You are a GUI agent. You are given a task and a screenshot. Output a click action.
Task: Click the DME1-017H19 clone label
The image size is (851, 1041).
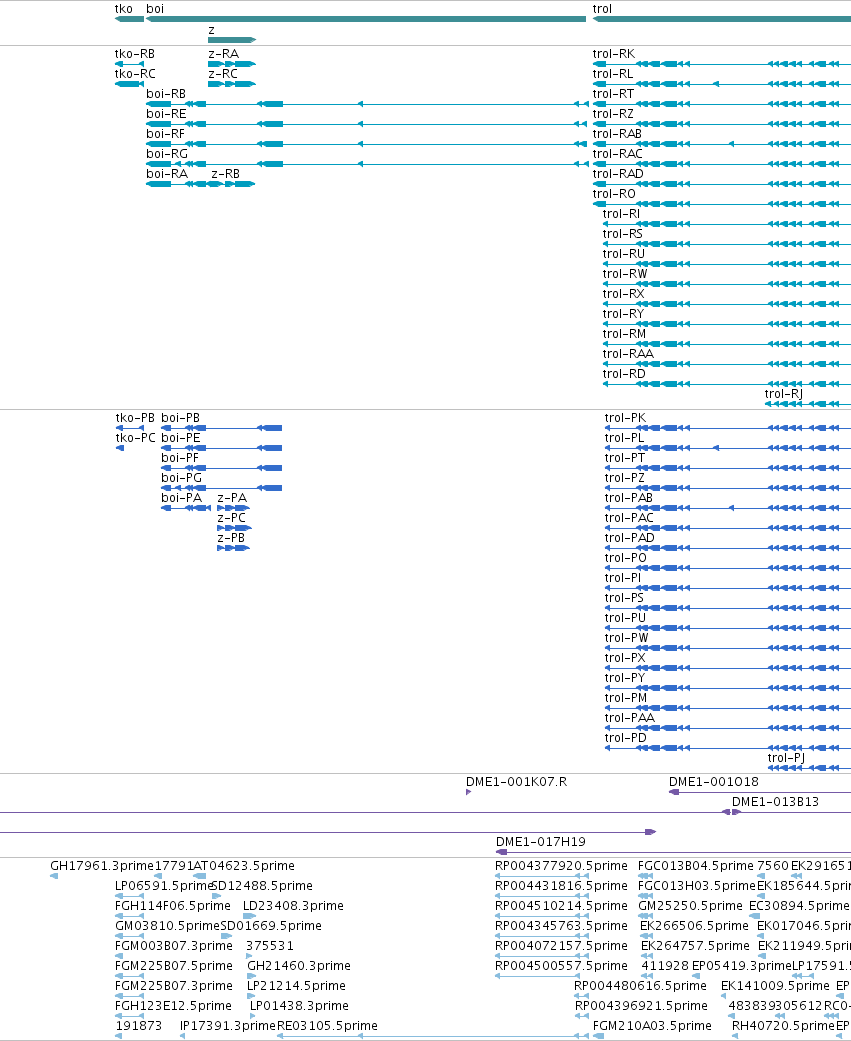coord(541,841)
